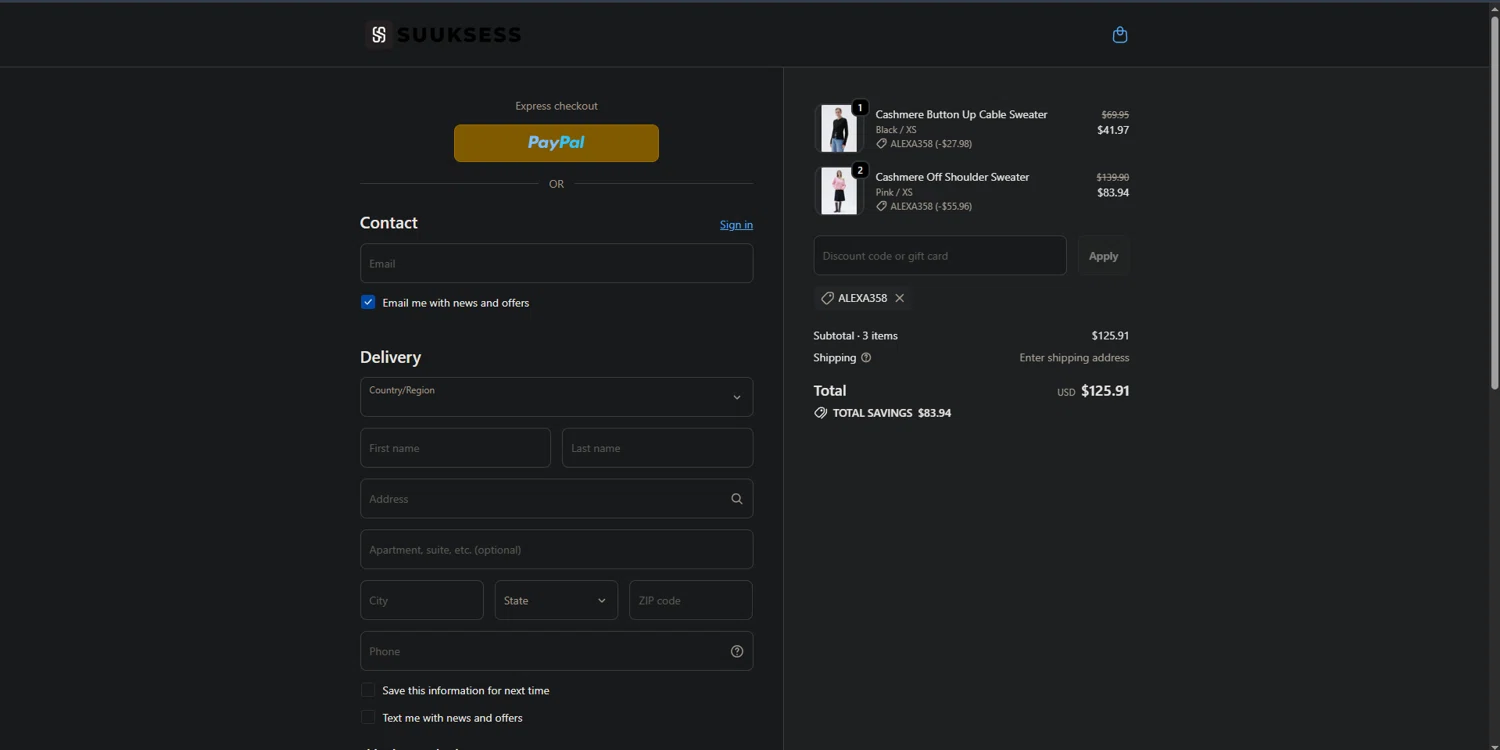Click the Black / XS variant text
Viewport: 1500px width, 750px height.
896,130
